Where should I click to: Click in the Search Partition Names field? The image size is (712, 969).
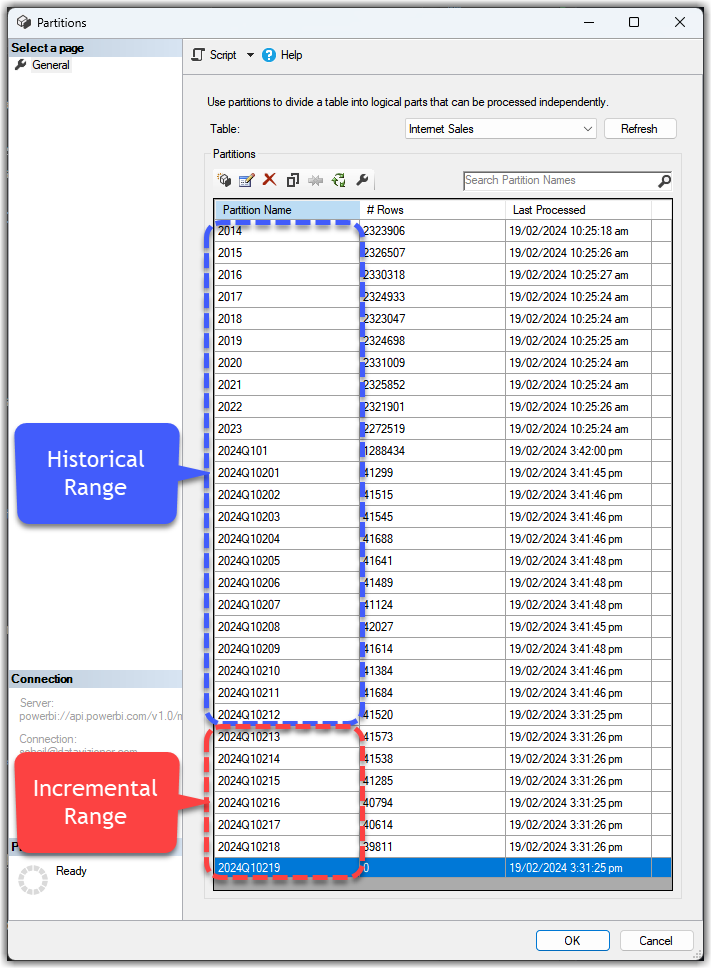(x=558, y=180)
